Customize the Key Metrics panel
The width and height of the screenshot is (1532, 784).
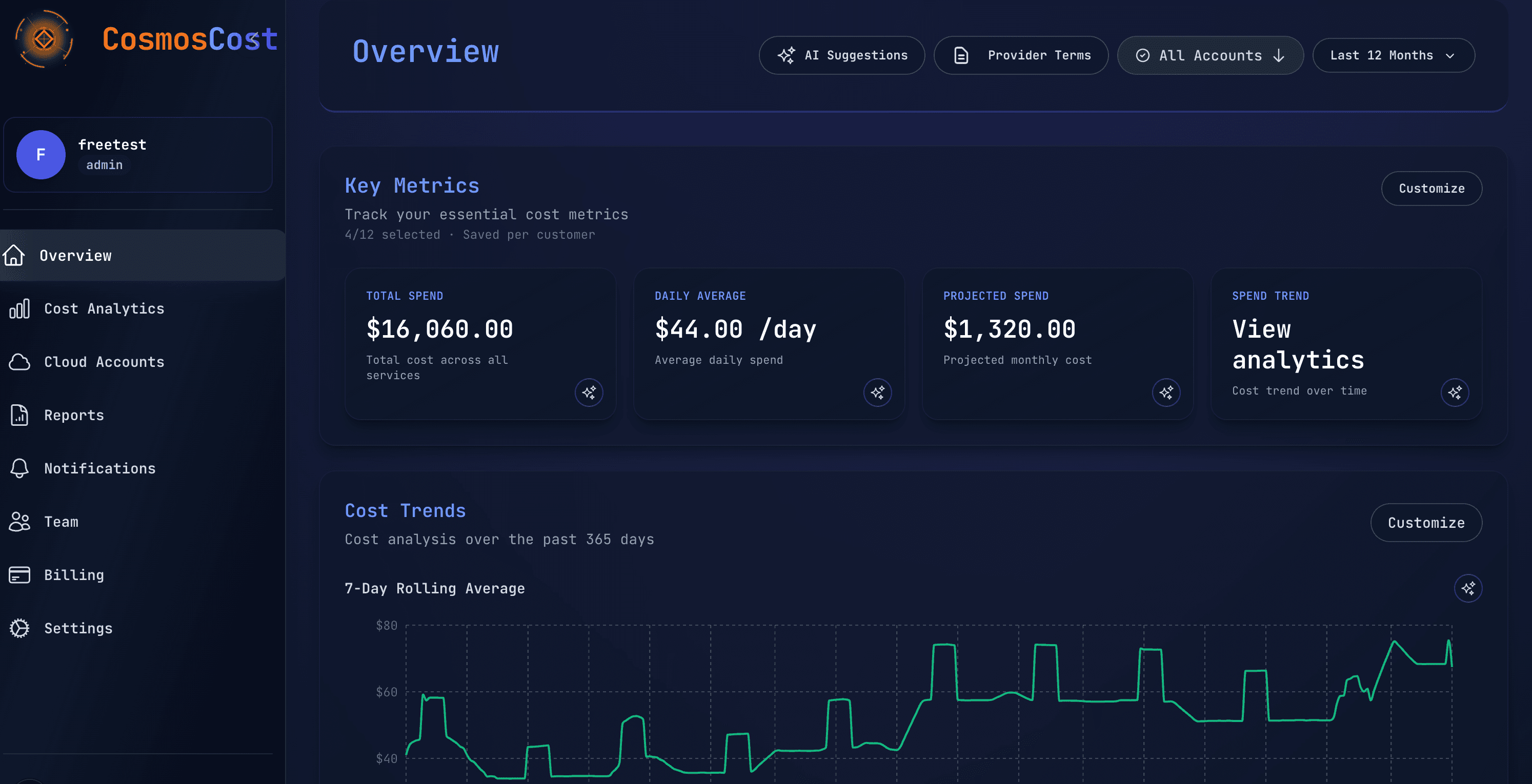(1431, 189)
